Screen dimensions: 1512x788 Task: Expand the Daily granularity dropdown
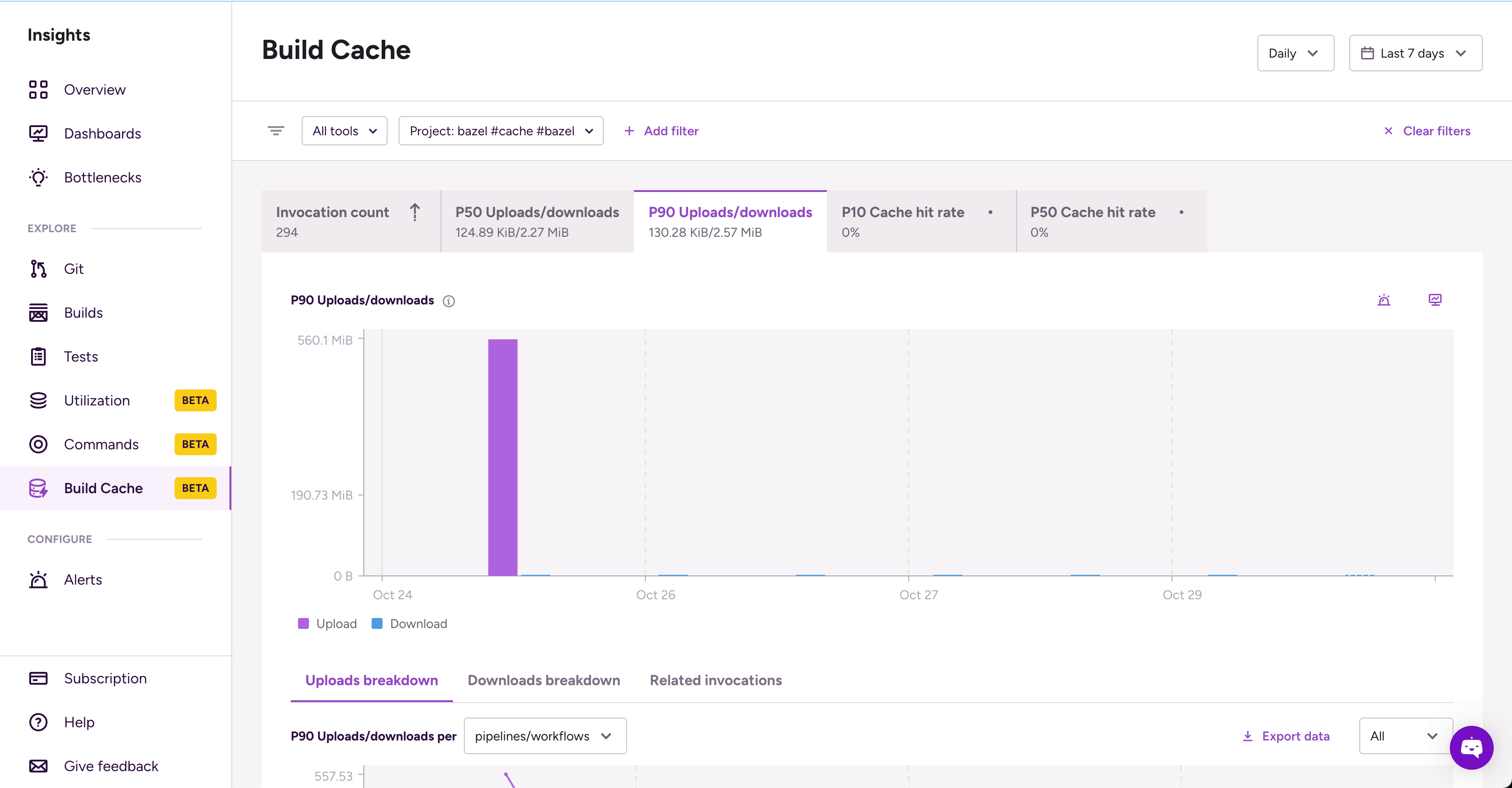click(1295, 53)
